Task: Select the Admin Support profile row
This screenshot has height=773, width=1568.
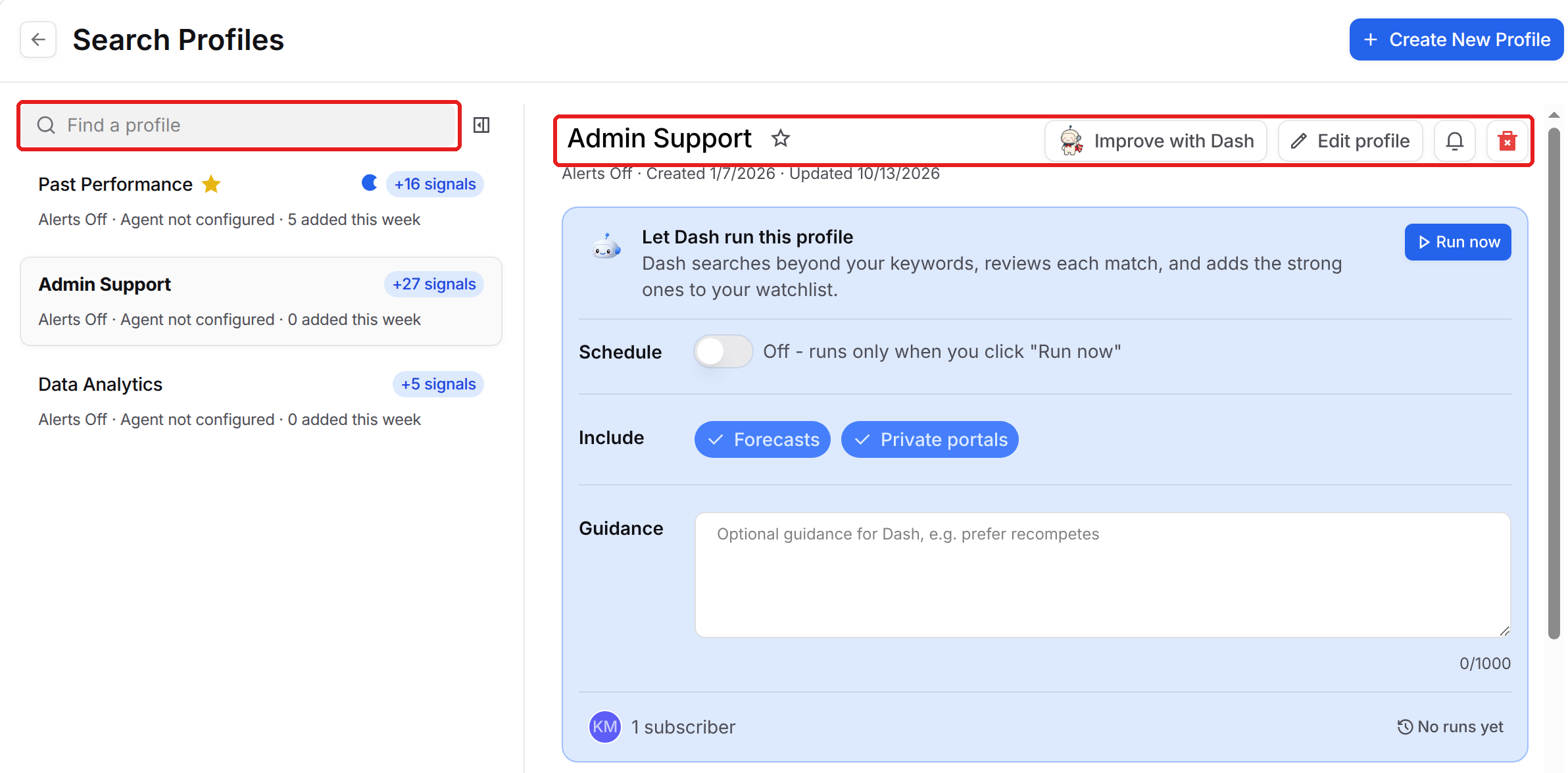Action: tap(261, 301)
